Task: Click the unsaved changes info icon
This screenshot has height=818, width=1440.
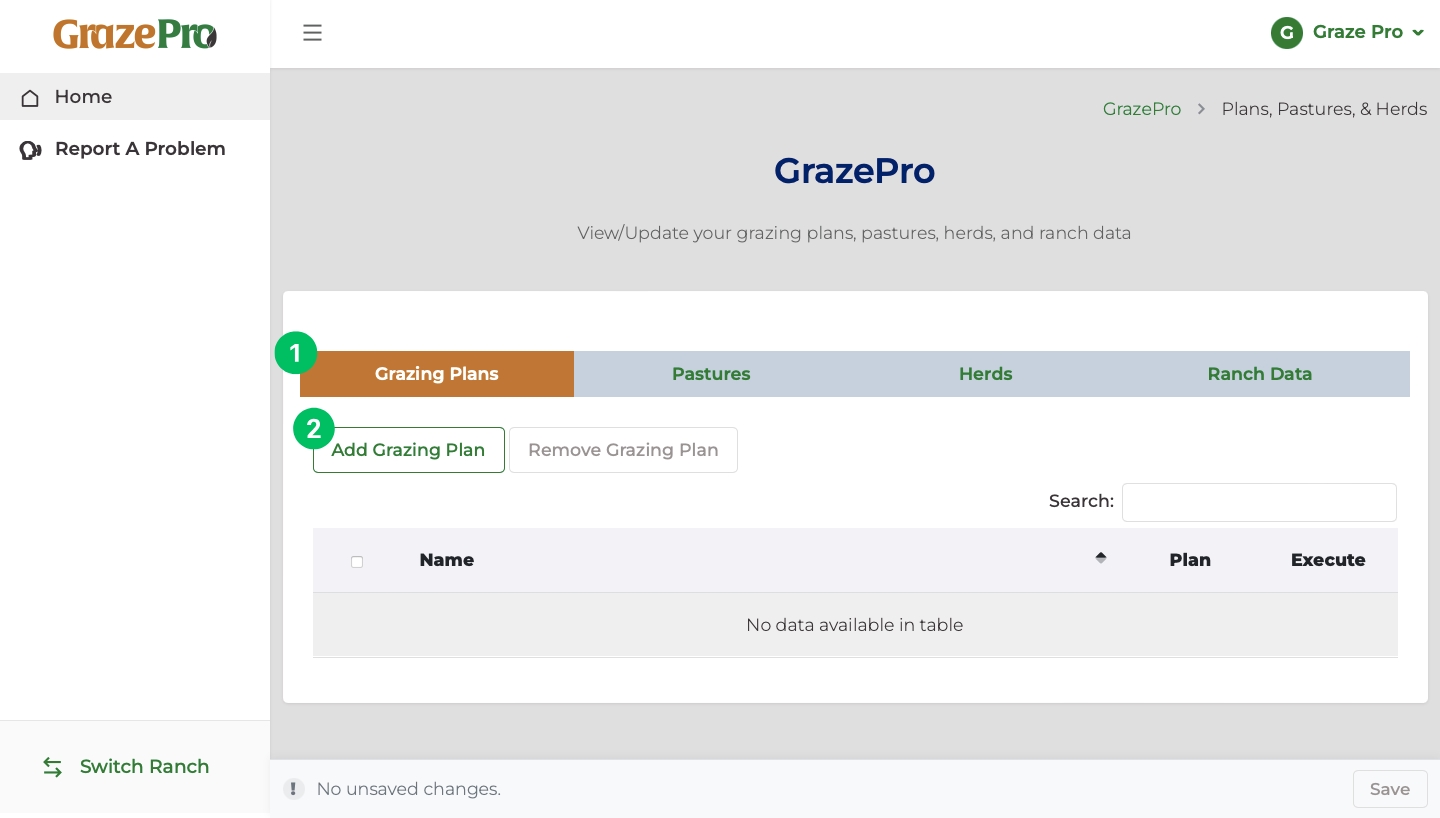Action: tap(293, 789)
